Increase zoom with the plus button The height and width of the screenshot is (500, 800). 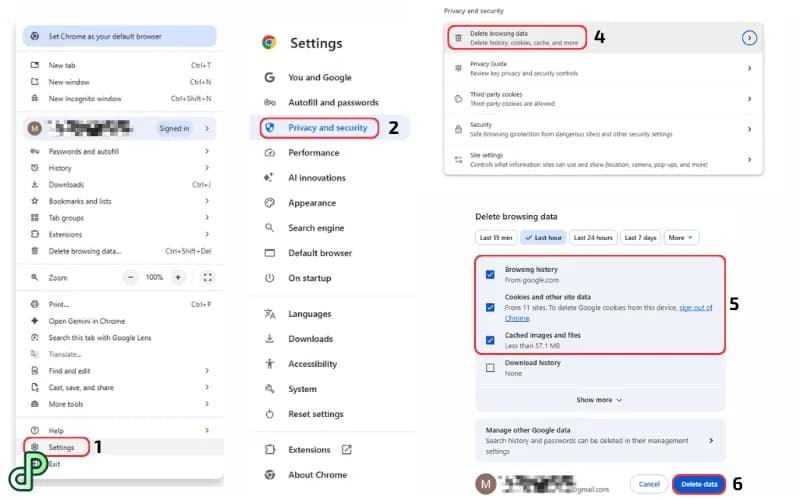(178, 278)
